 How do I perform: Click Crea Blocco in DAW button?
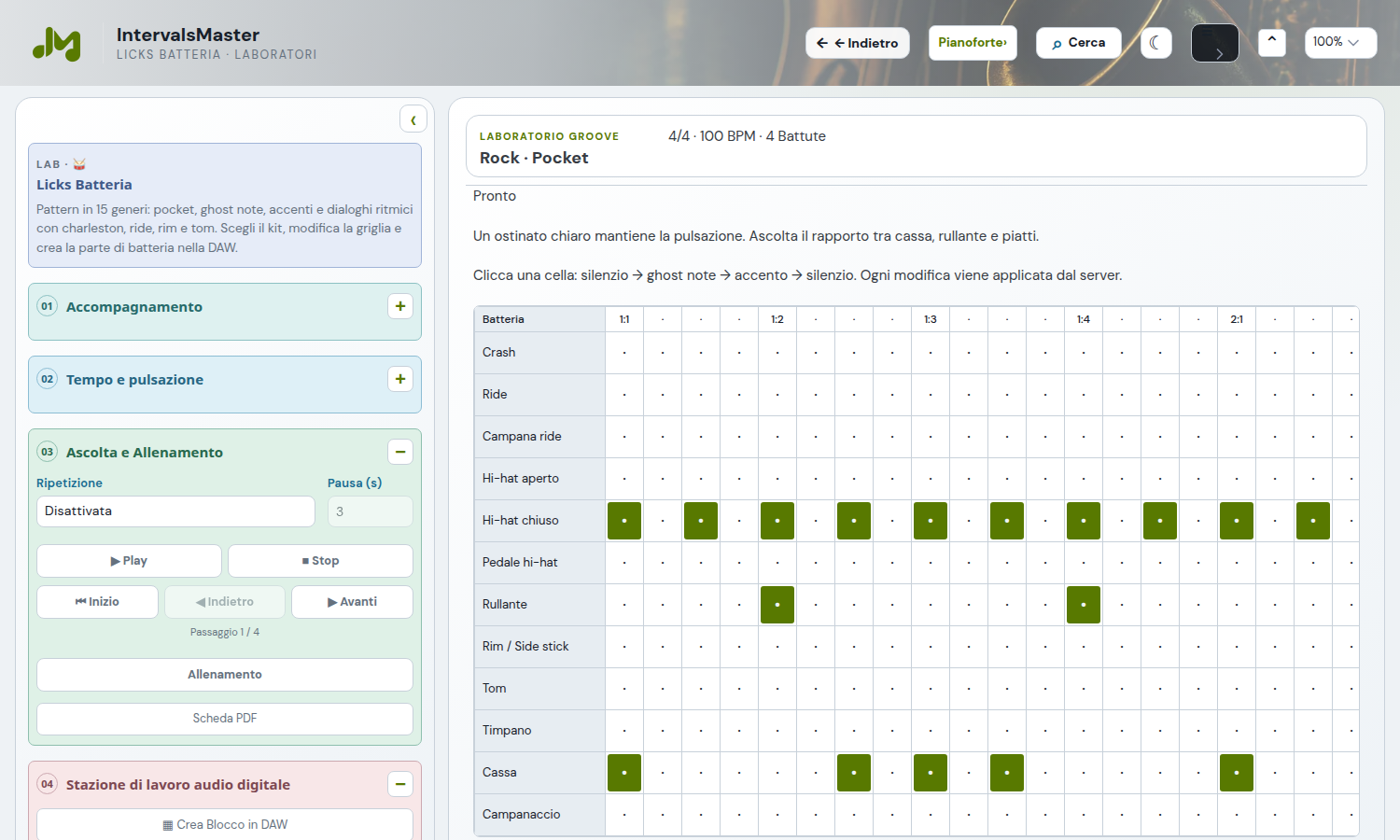[x=225, y=825]
